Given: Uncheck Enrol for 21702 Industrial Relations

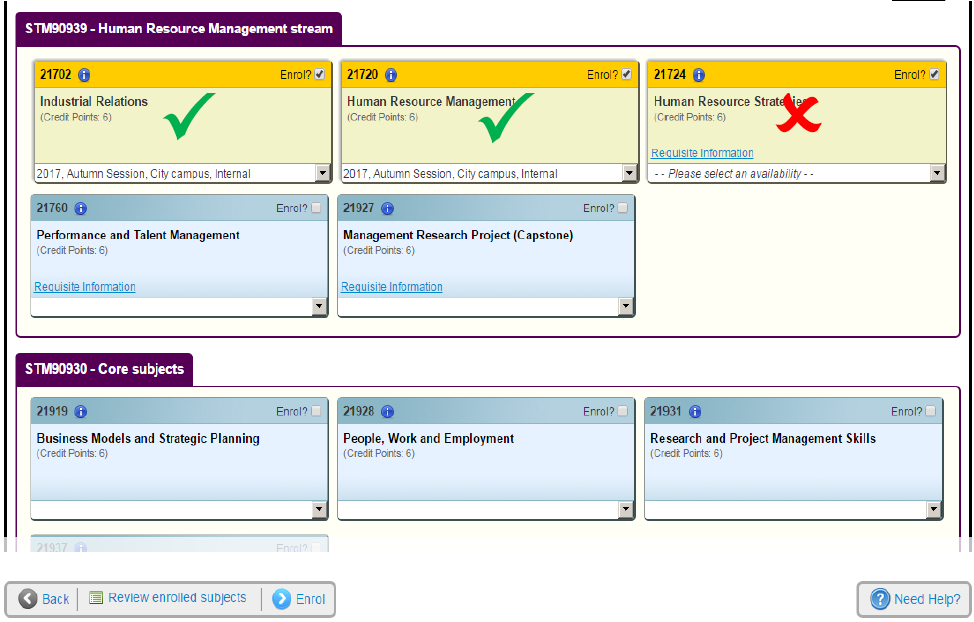Looking at the screenshot, I should click(x=319, y=75).
